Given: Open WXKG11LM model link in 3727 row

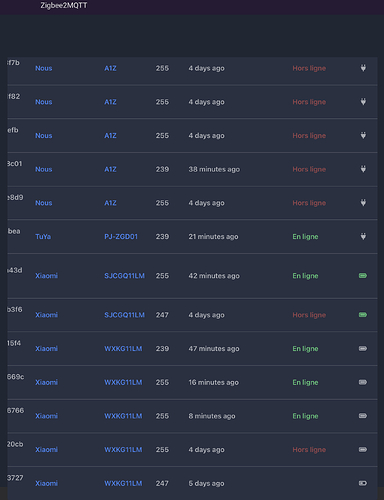Looking at the screenshot, I should point(123,483).
